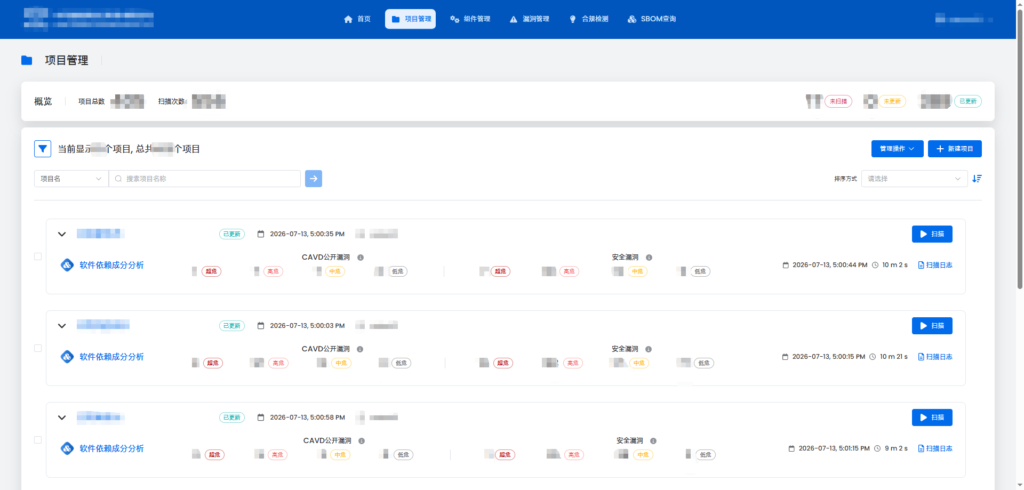Click in the 搜索项目名称 search input
1024x490 pixels.
204,178
